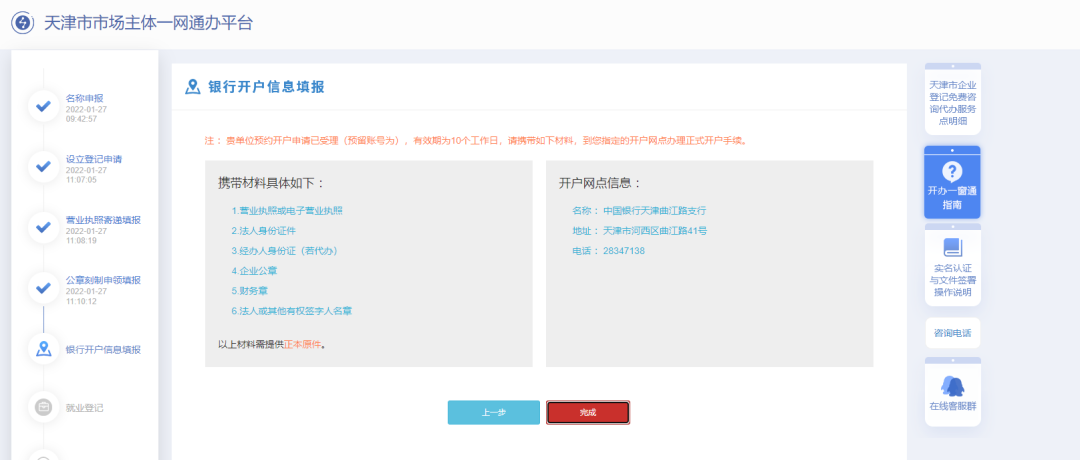Open 设立登记申请 step in sidebar
This screenshot has width=1080, height=460.
coord(94,159)
